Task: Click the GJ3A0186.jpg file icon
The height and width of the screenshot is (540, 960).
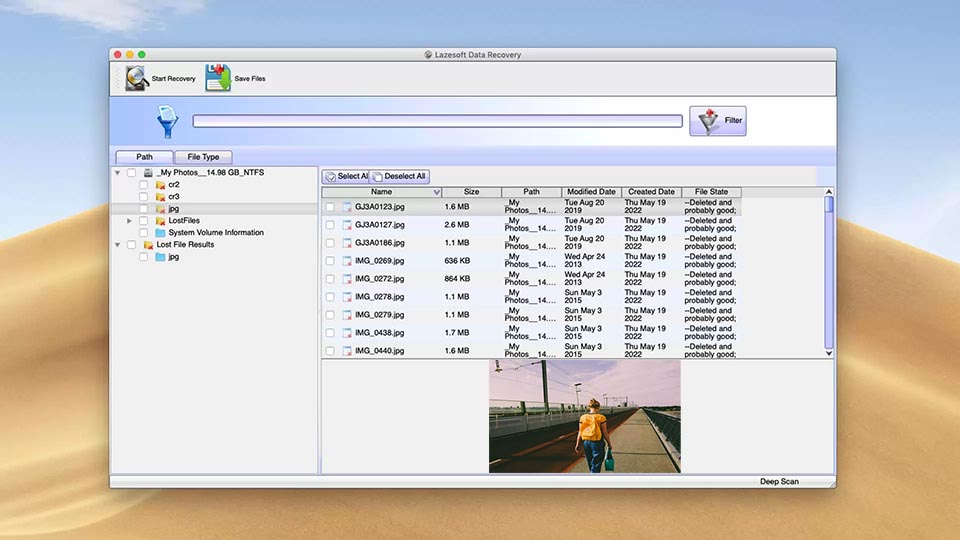Action: [x=347, y=243]
